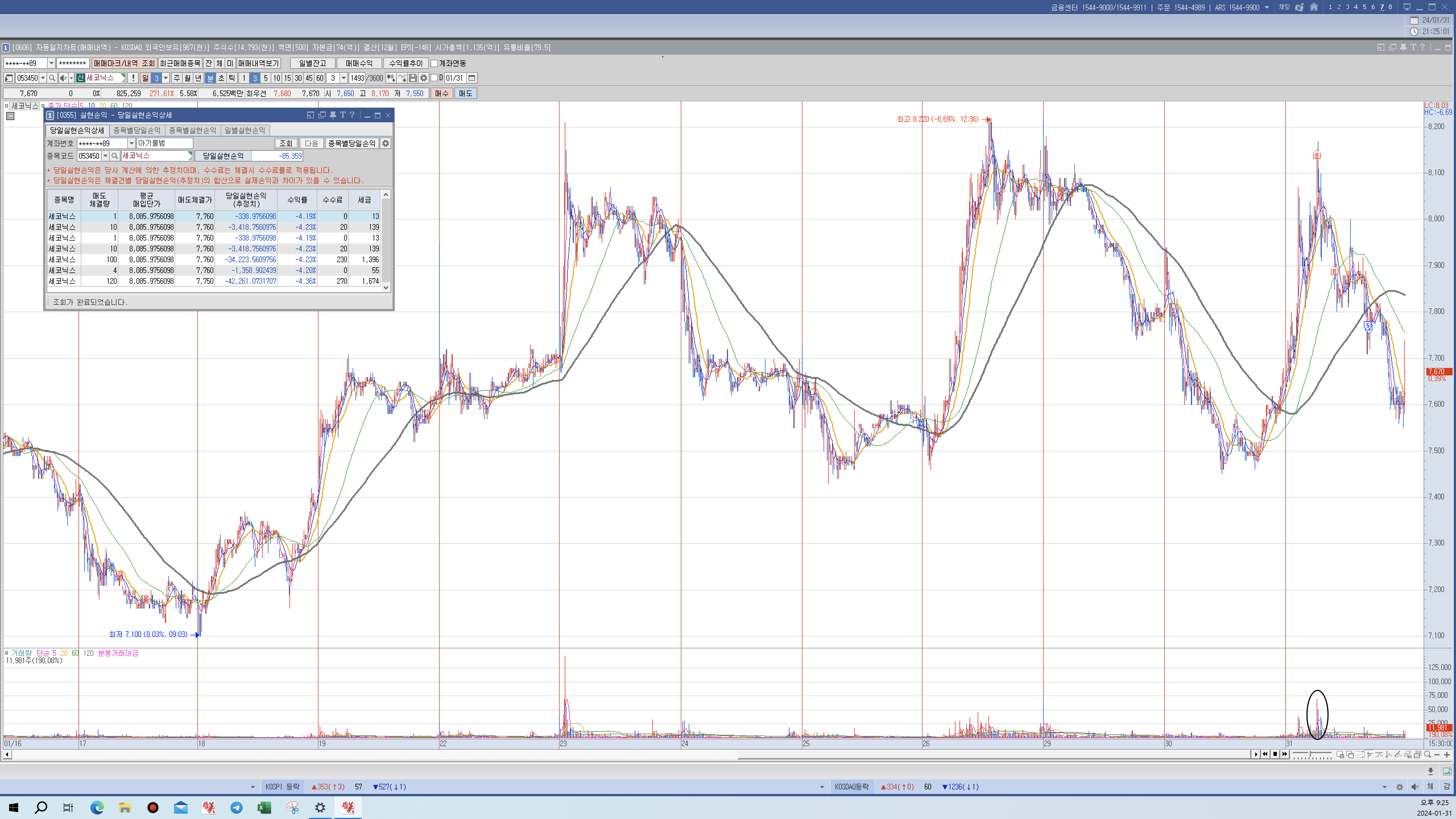
Task: Select the crosshair cursor tool at chart bottom
Action: (1370, 754)
